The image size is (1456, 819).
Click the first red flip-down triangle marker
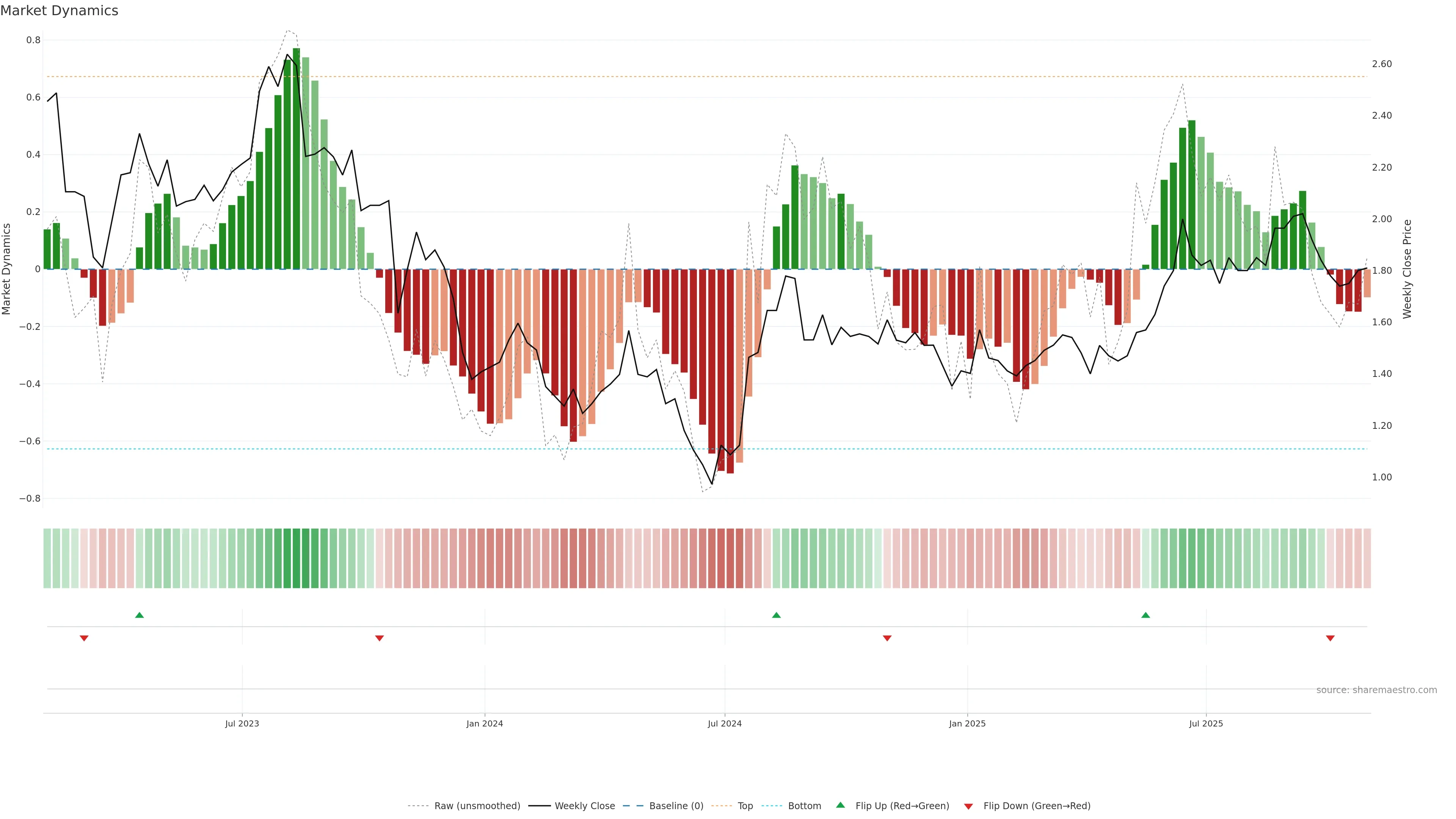tap(84, 638)
